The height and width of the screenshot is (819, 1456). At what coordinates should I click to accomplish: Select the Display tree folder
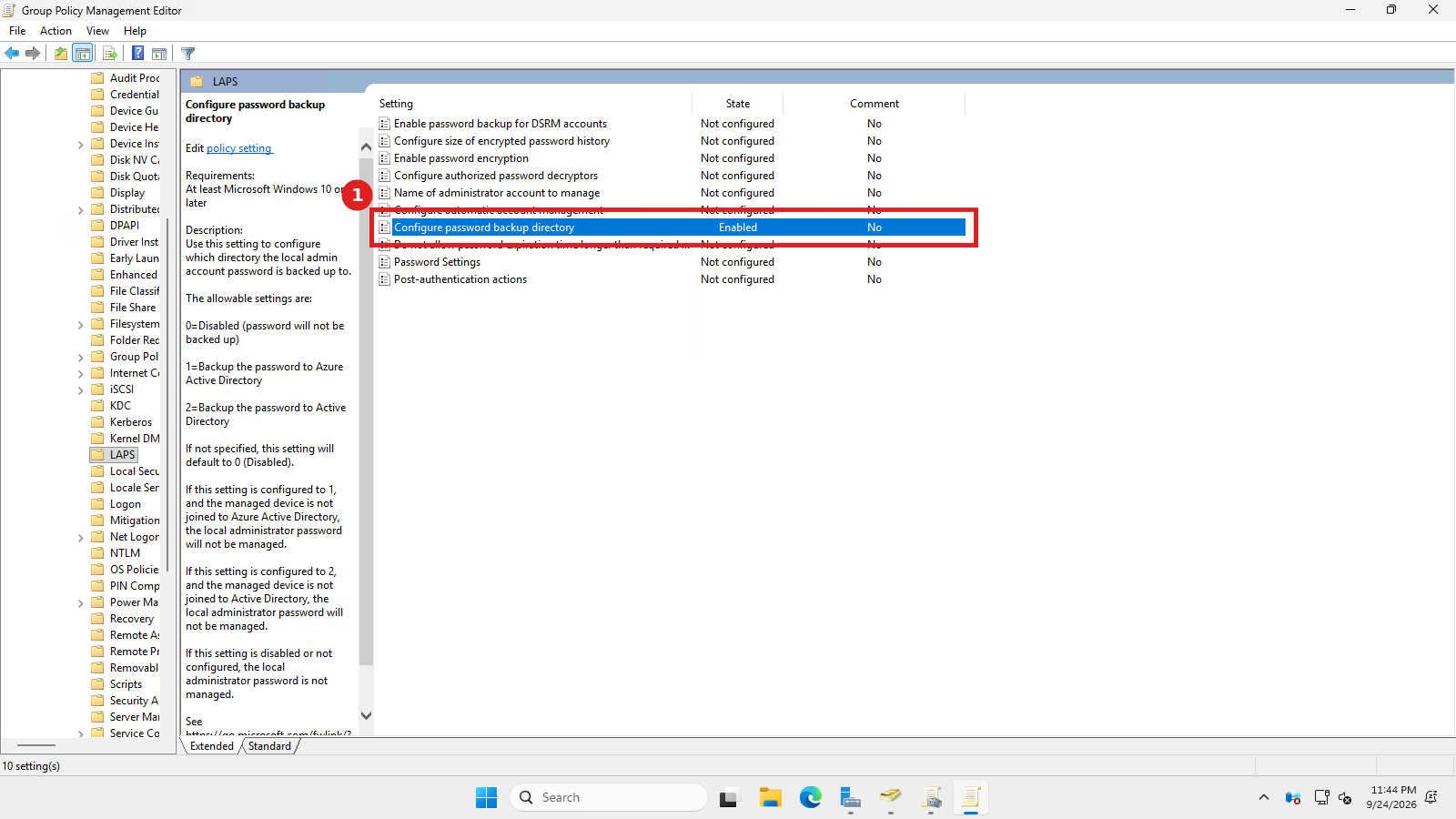(x=127, y=193)
